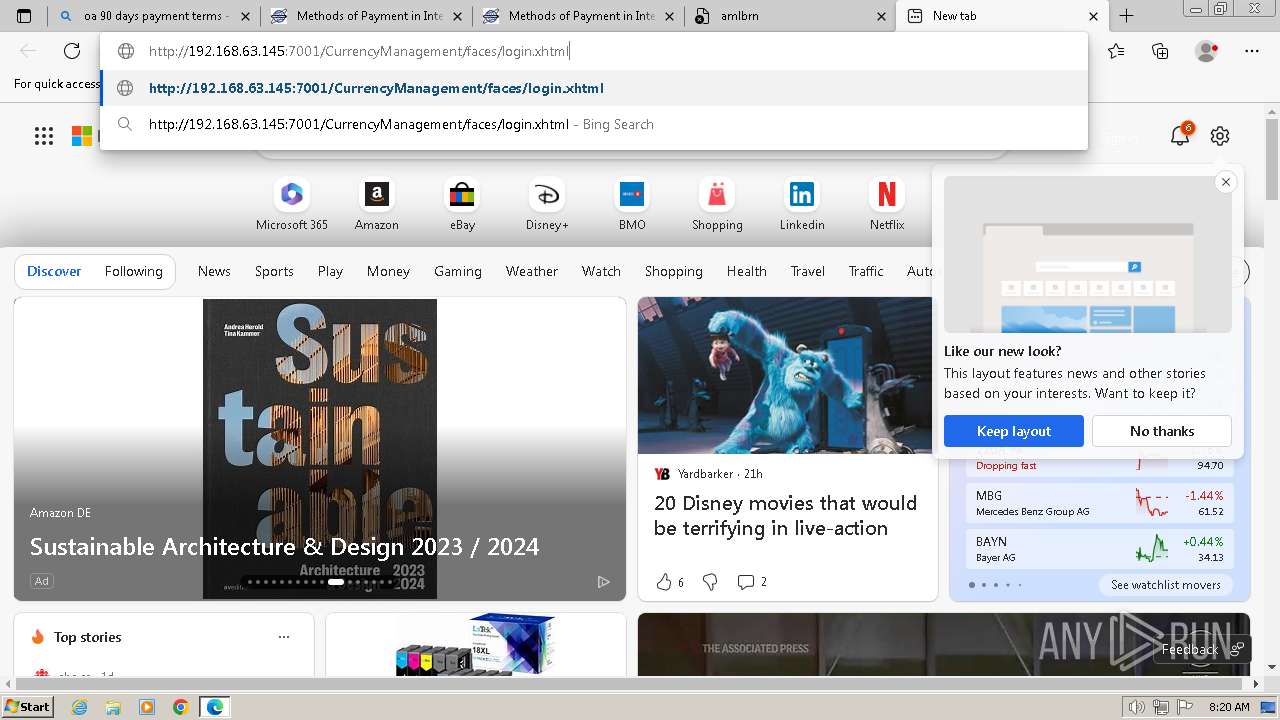Open eBay quick link
This screenshot has width=1280, height=720.
[462, 205]
